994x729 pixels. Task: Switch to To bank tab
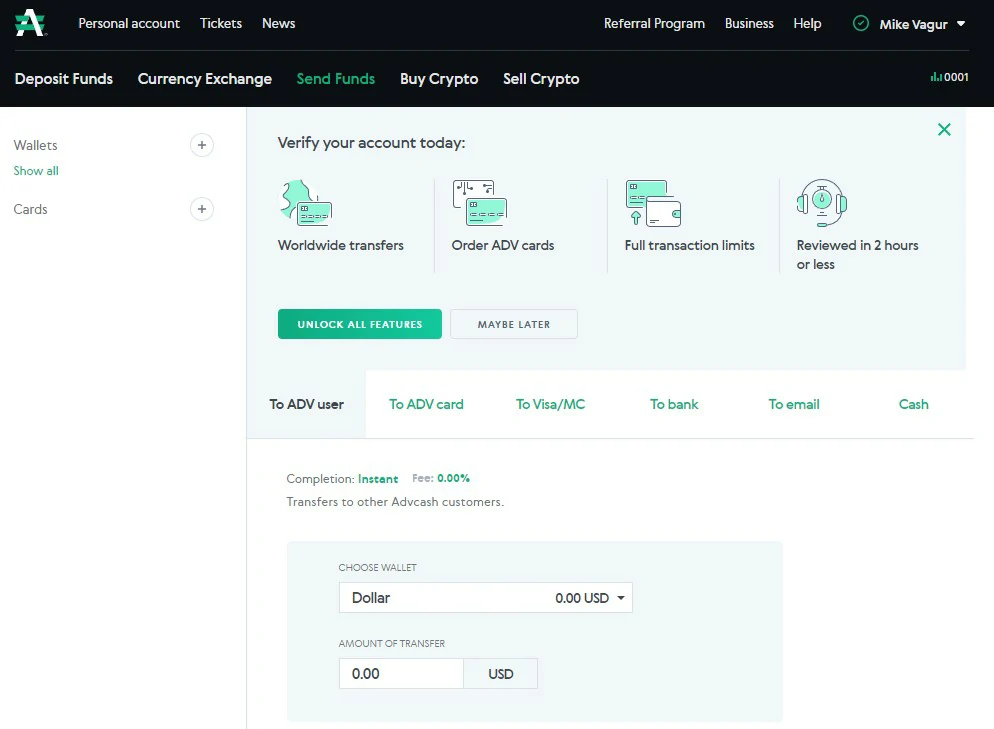point(674,404)
